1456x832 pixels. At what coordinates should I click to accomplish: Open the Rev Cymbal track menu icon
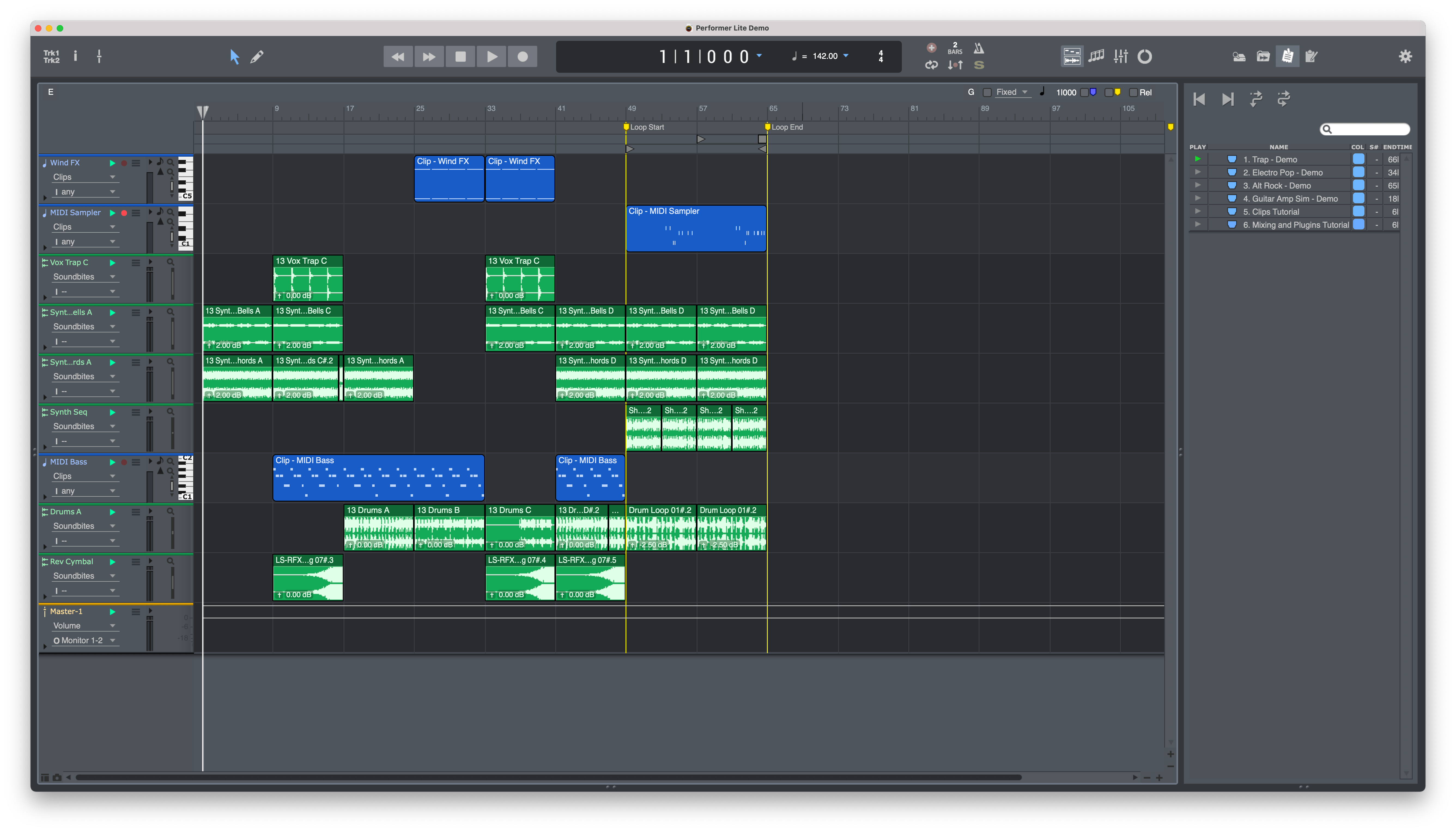pyautogui.click(x=136, y=562)
